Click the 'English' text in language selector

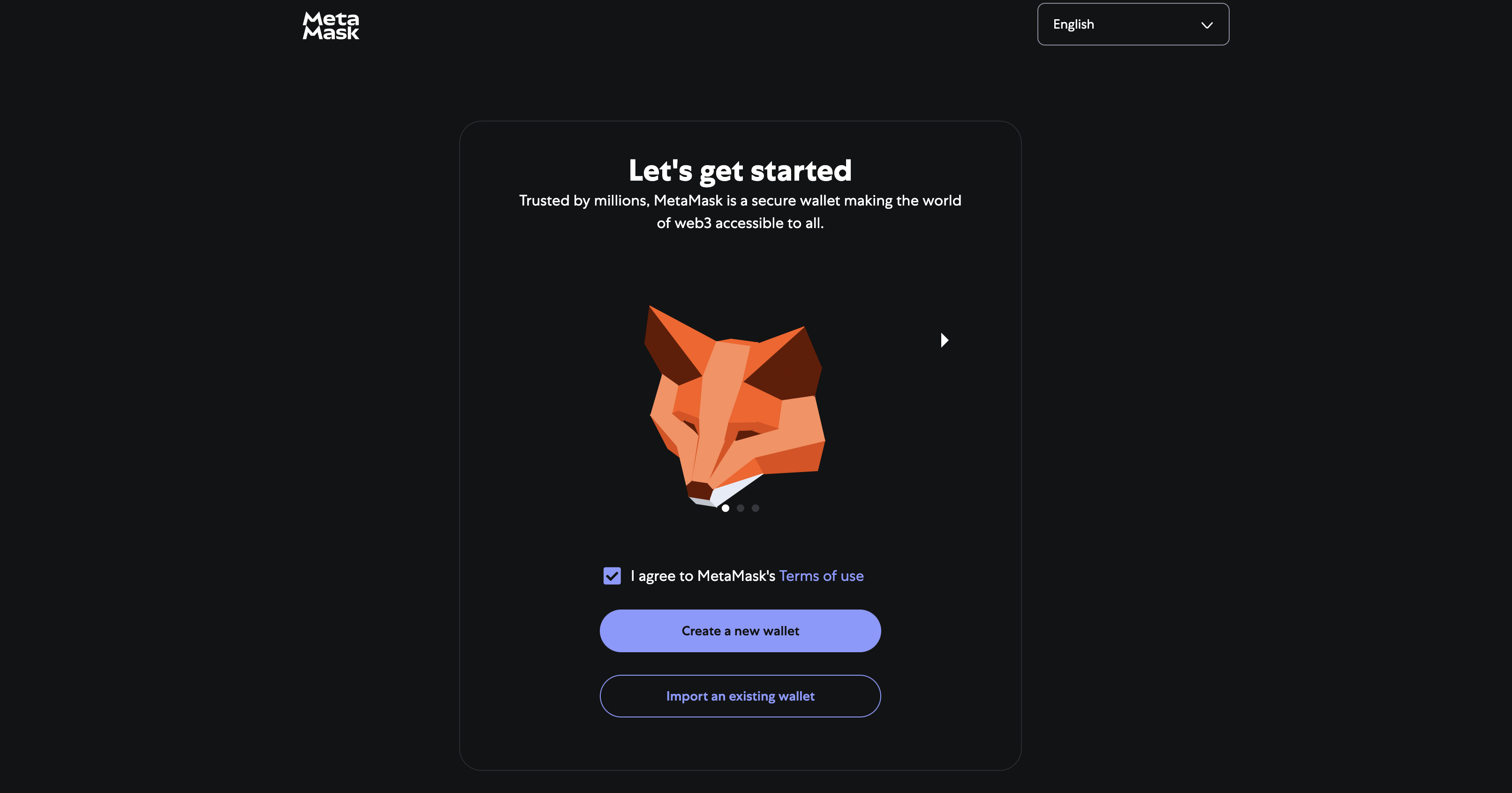coord(1074,25)
